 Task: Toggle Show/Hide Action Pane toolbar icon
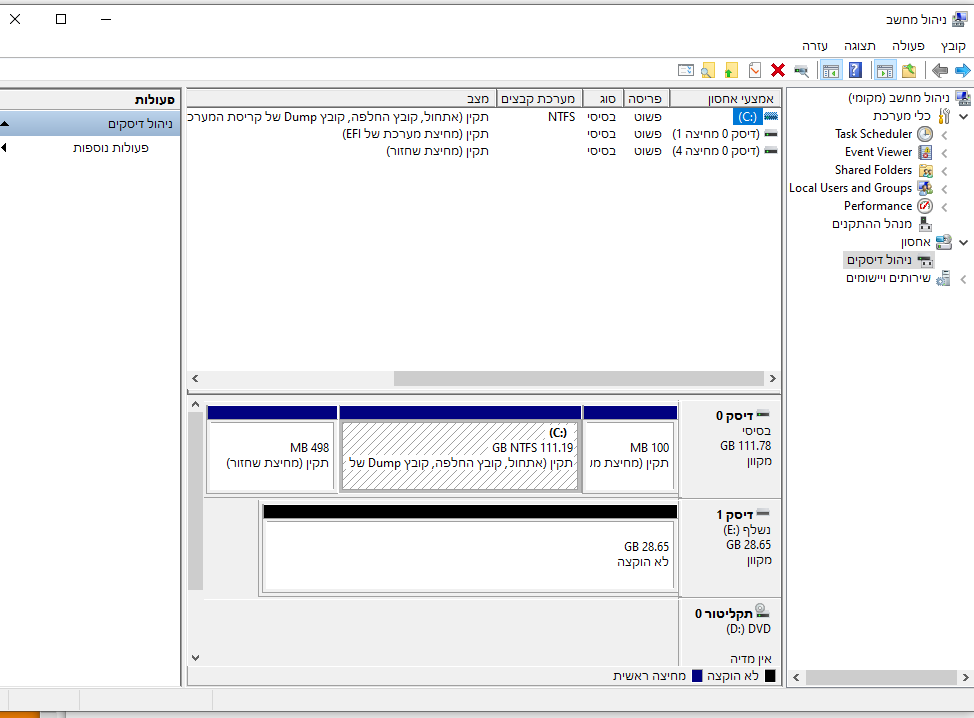pos(831,71)
